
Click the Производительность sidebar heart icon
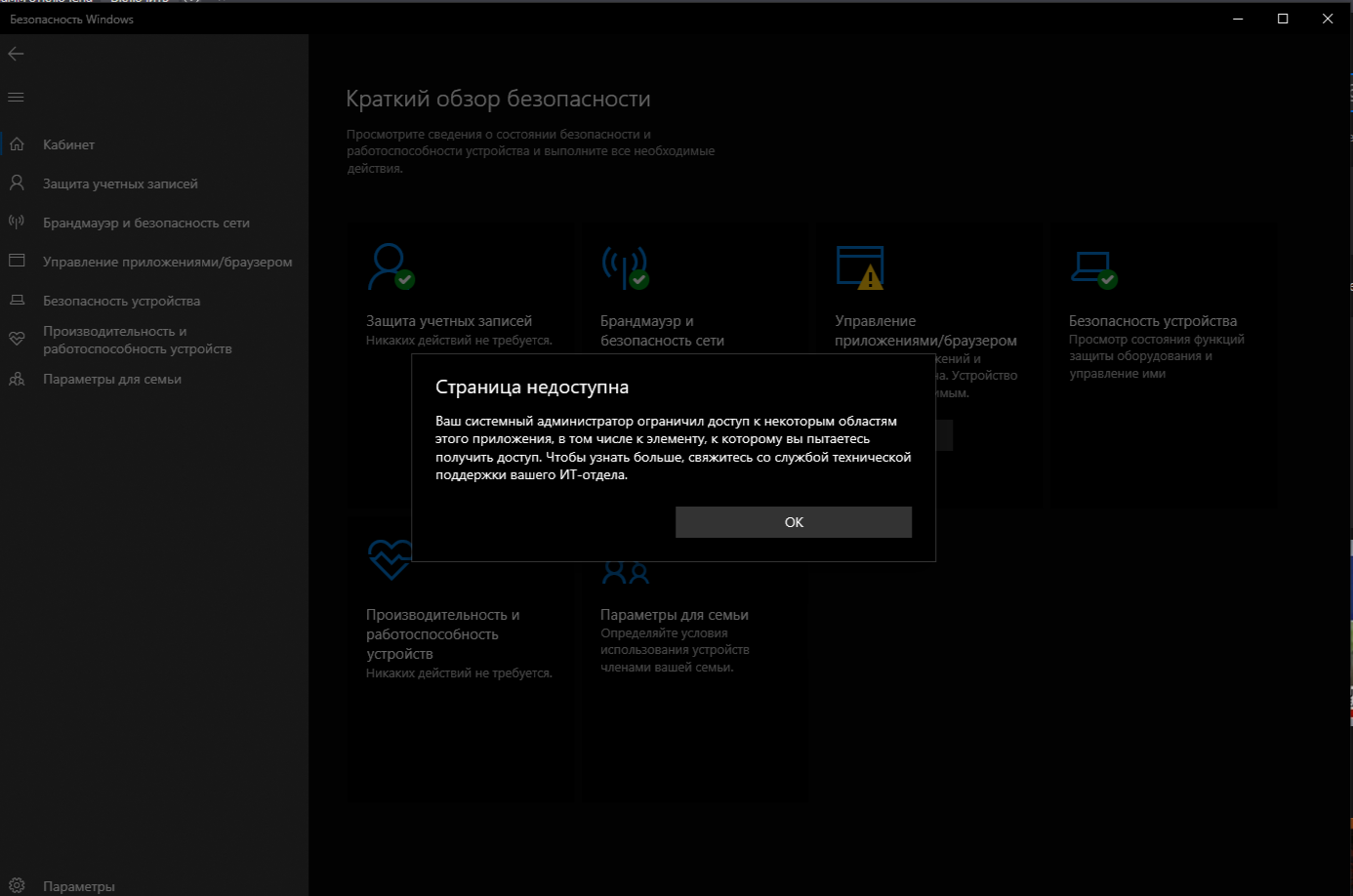tap(17, 340)
